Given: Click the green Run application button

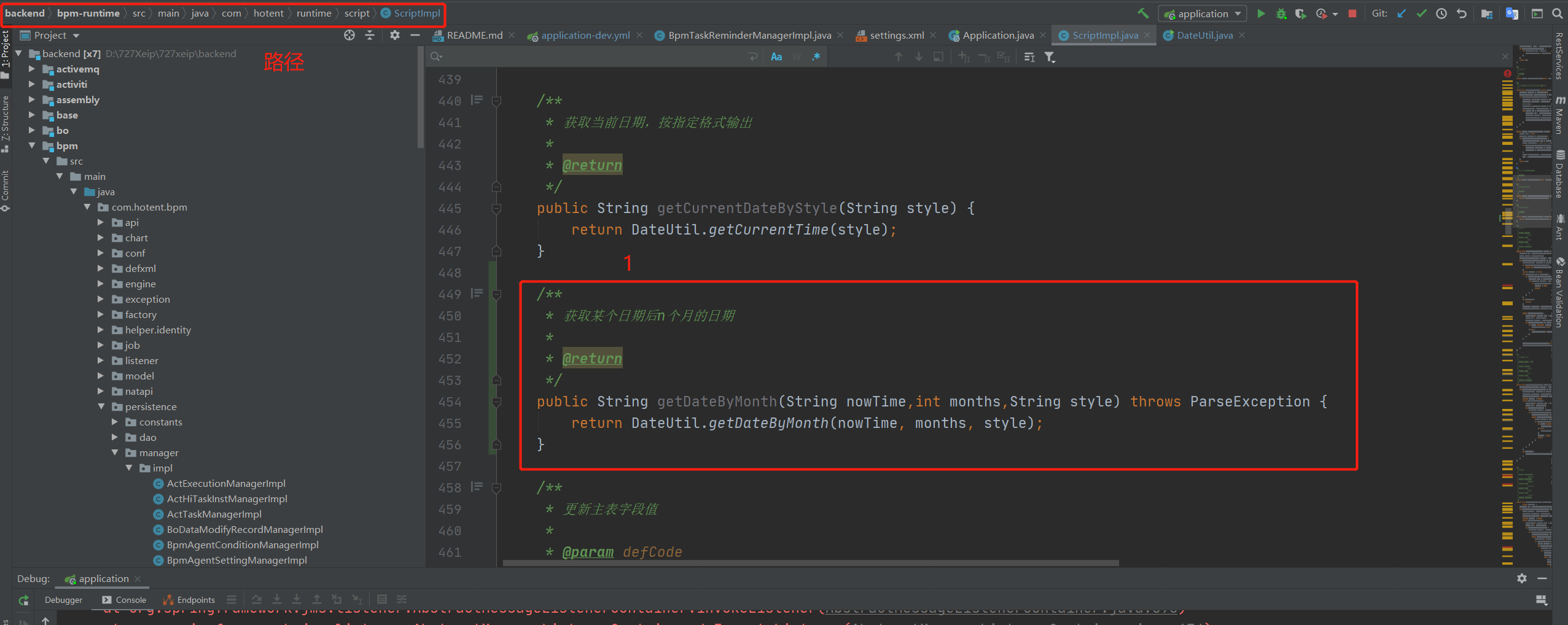Looking at the screenshot, I should tap(1260, 14).
